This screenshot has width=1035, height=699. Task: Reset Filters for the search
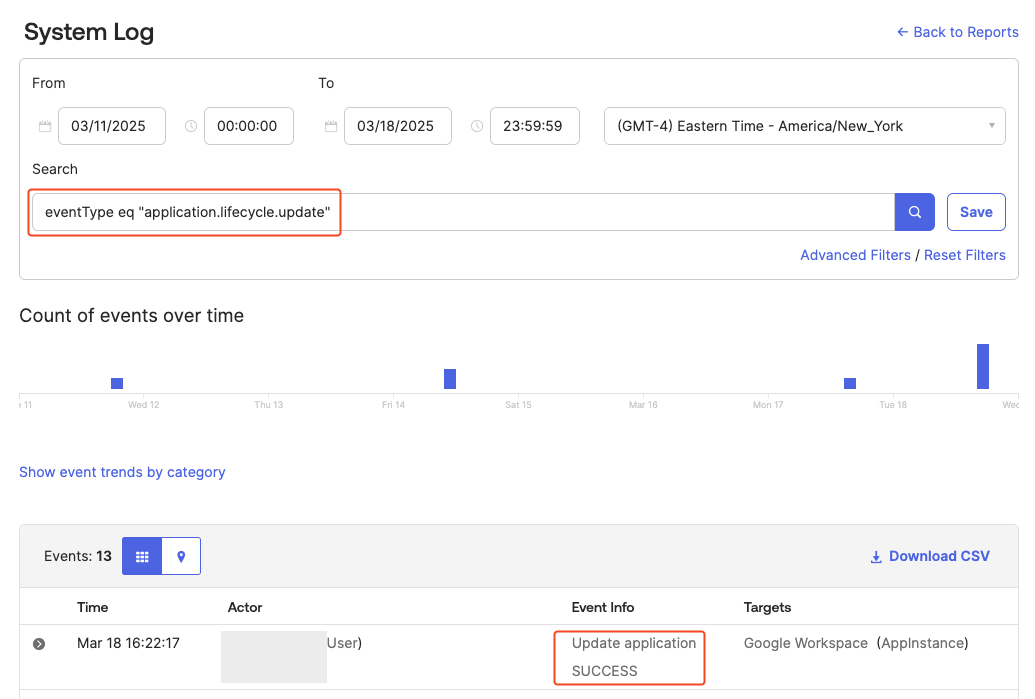[964, 255]
